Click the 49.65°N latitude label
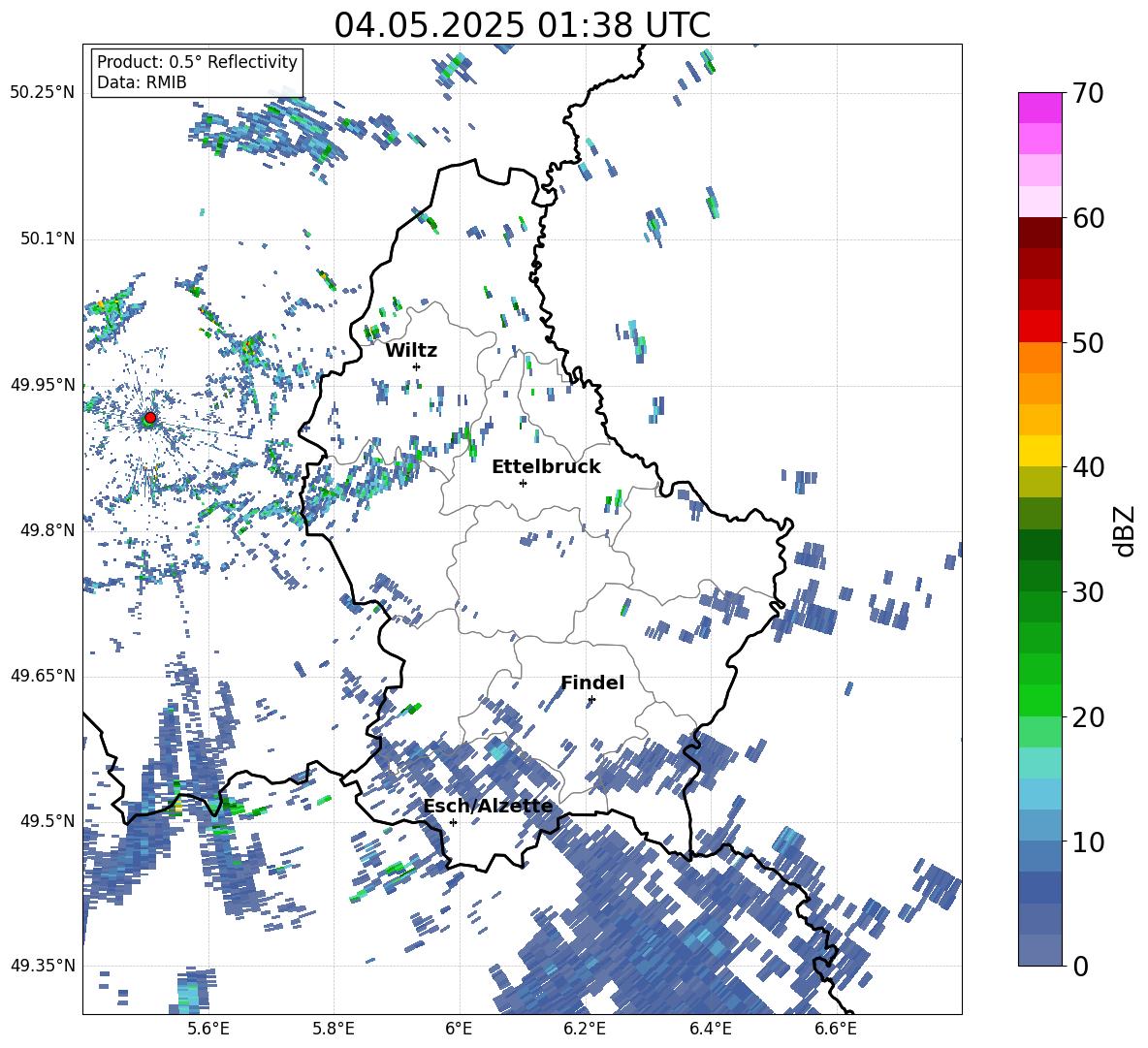The height and width of the screenshot is (1048, 1148). (x=43, y=675)
